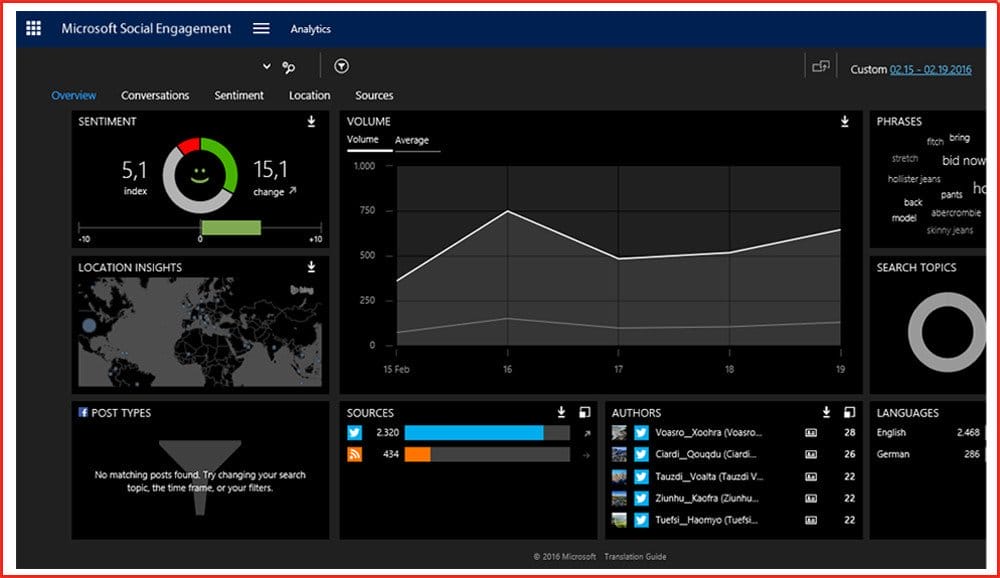Viewport: 1000px width, 578px height.
Task: Click the search setup icon beside the dropdown chevron
Action: [289, 67]
